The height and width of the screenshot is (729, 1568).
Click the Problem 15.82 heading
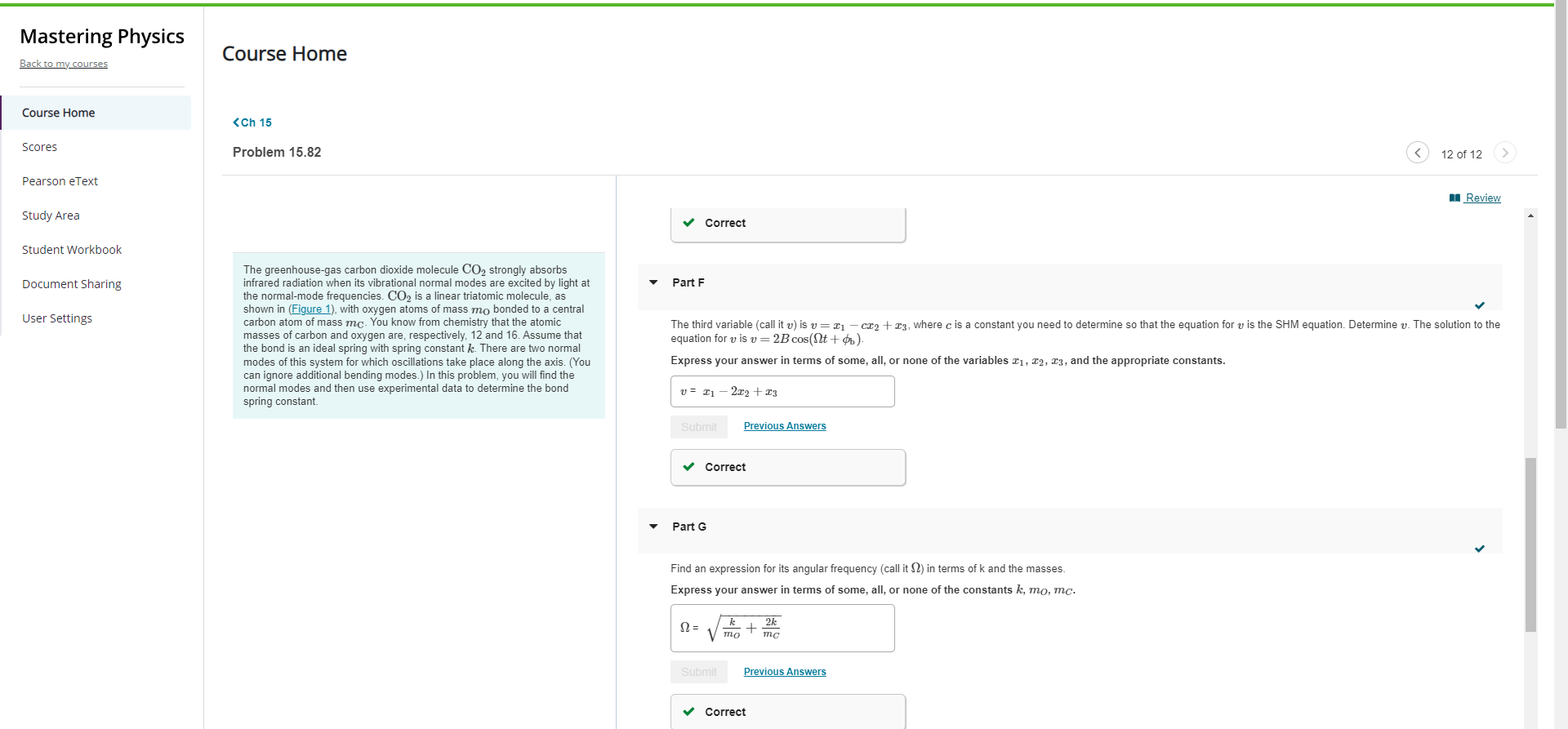(x=277, y=153)
